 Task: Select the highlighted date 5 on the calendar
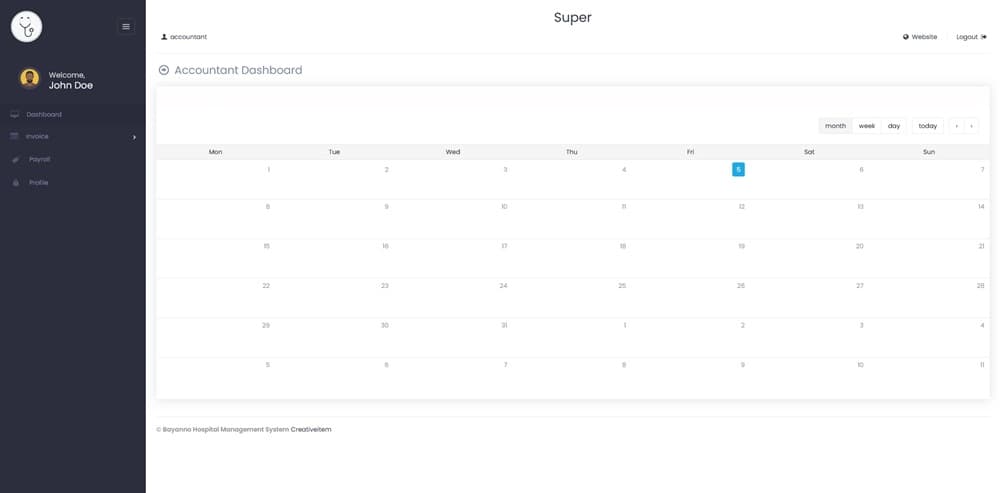click(738, 170)
